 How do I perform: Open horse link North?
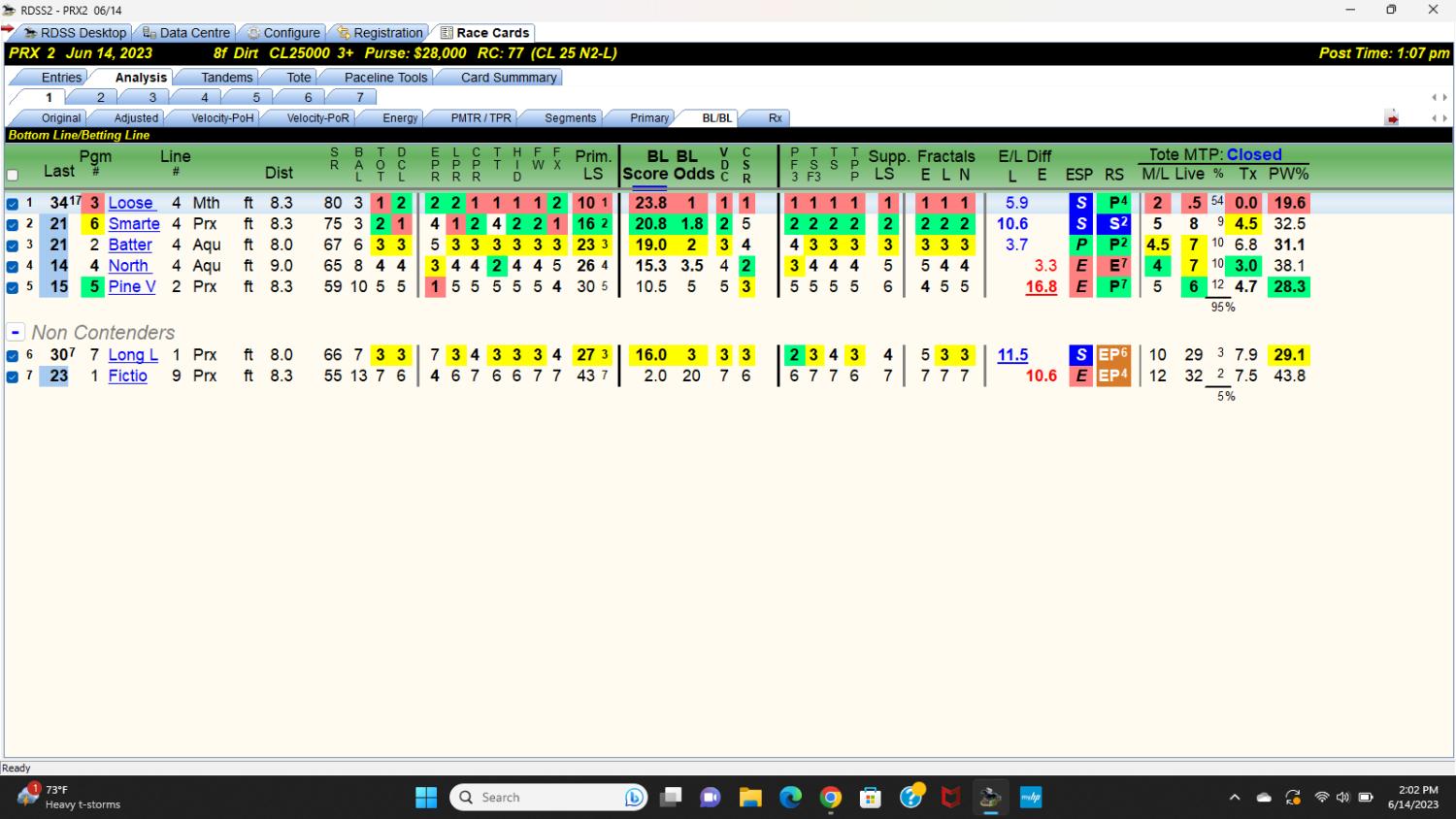point(128,265)
